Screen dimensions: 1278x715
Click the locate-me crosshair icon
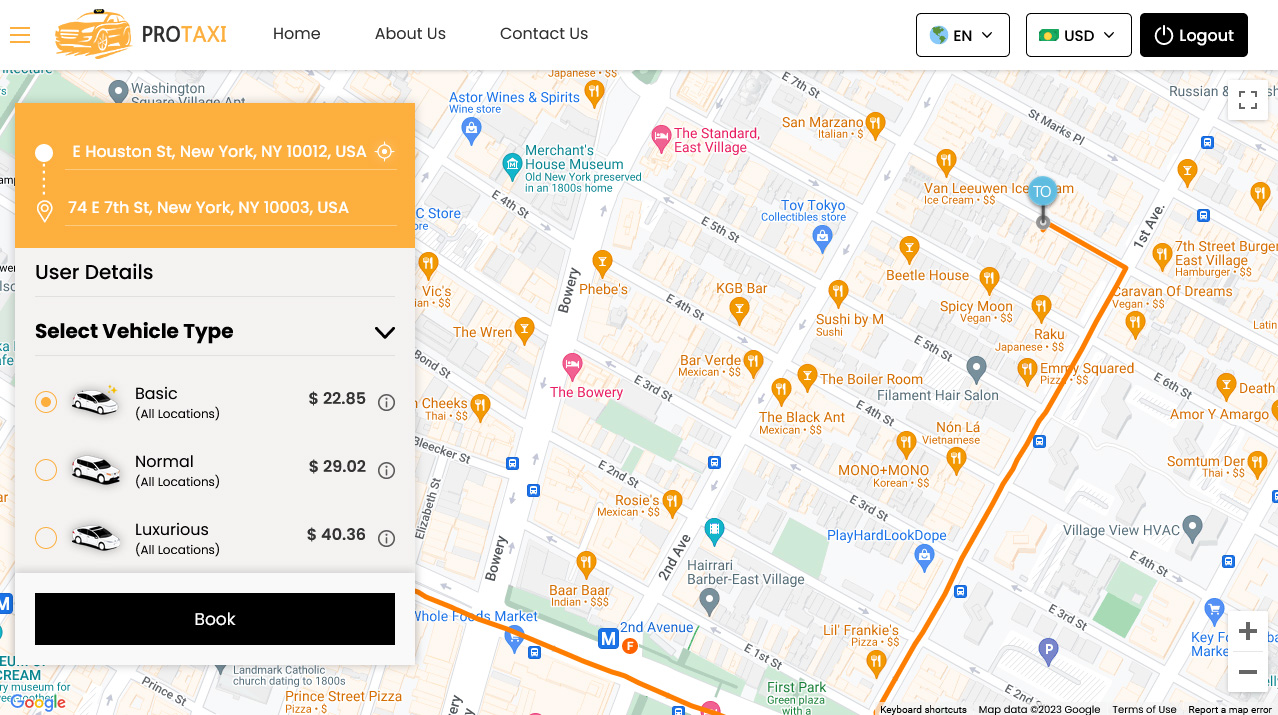[x=384, y=152]
